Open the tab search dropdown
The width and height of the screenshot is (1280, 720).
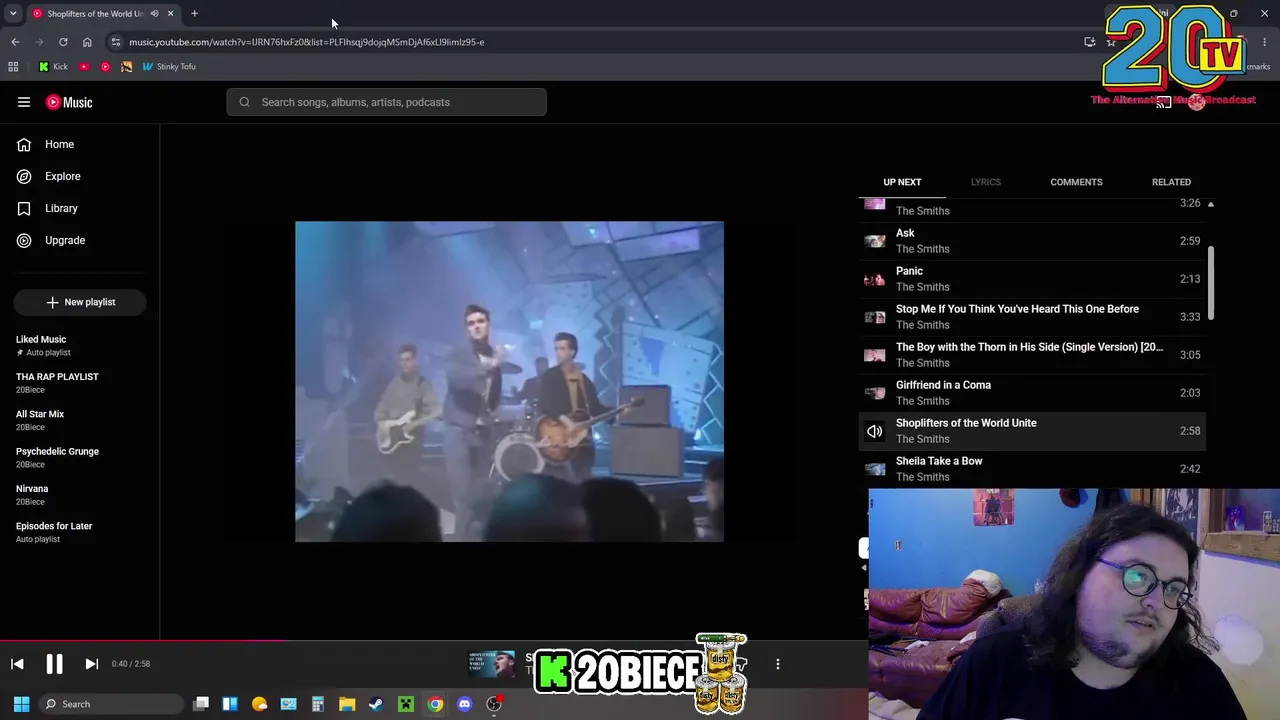(x=13, y=13)
